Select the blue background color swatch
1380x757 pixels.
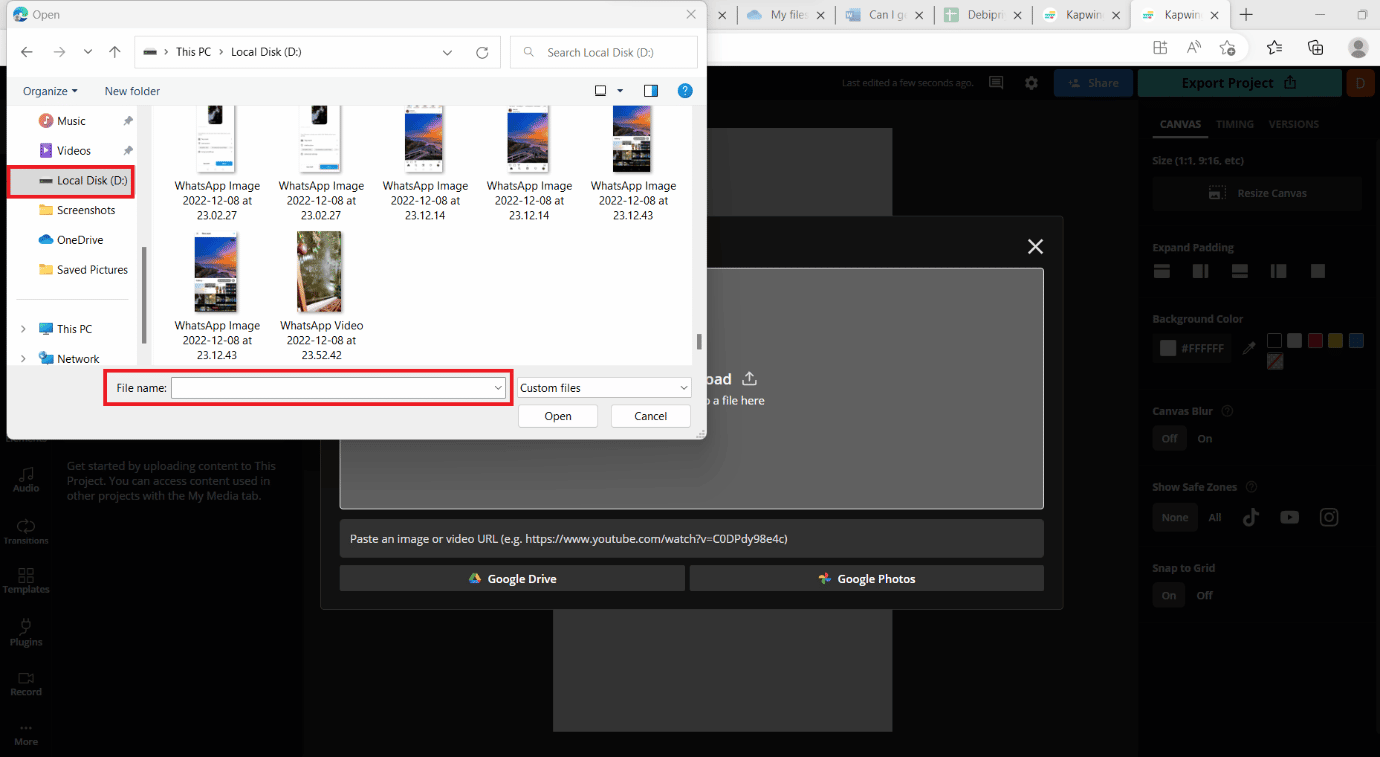(x=1356, y=341)
